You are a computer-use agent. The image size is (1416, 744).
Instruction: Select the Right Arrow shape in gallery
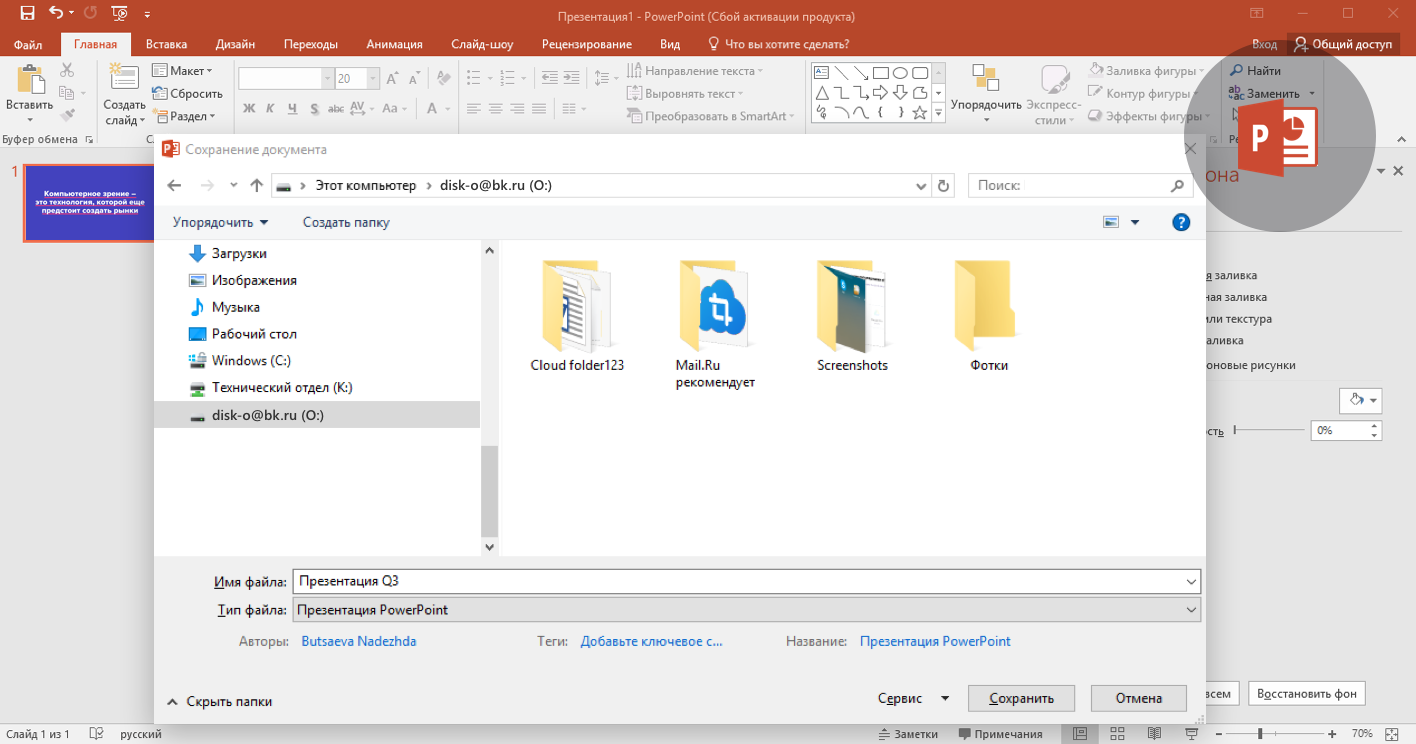(880, 93)
